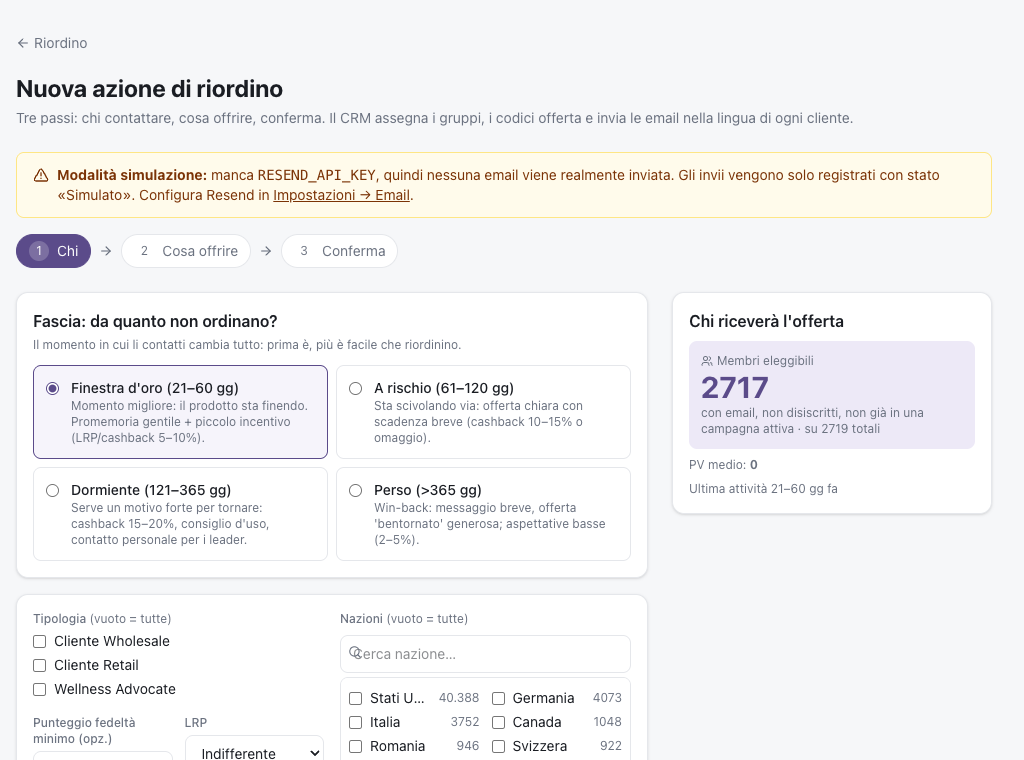This screenshot has height=760, width=1024.
Task: Click the Svizzera count 922
Action: coord(611,746)
